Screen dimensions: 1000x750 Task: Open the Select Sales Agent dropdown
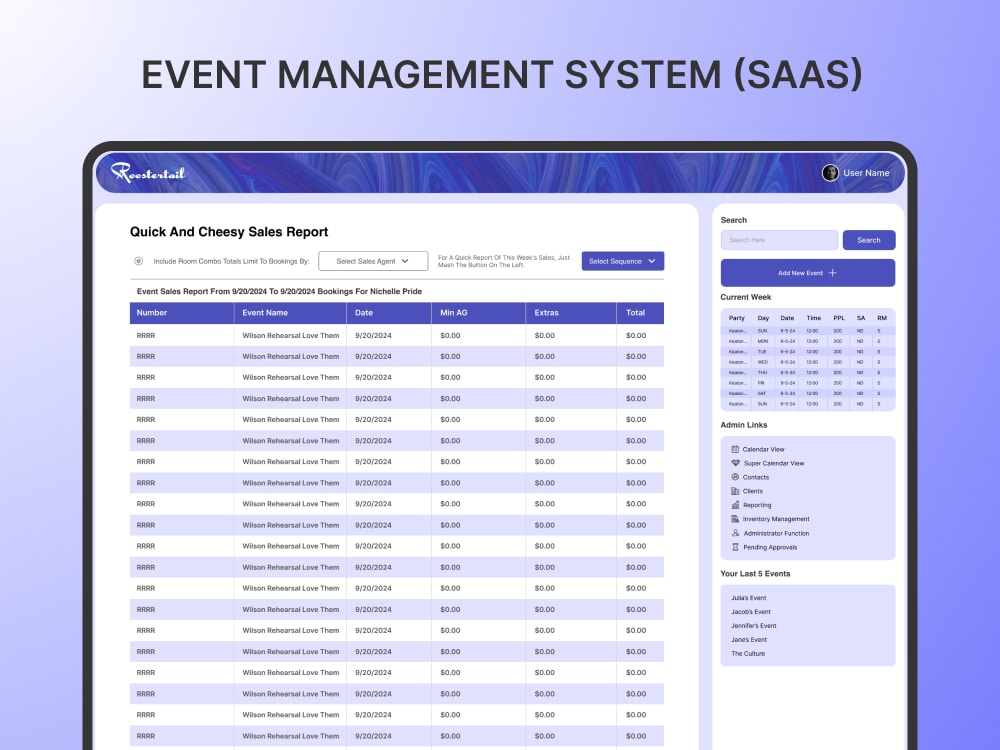click(373, 261)
